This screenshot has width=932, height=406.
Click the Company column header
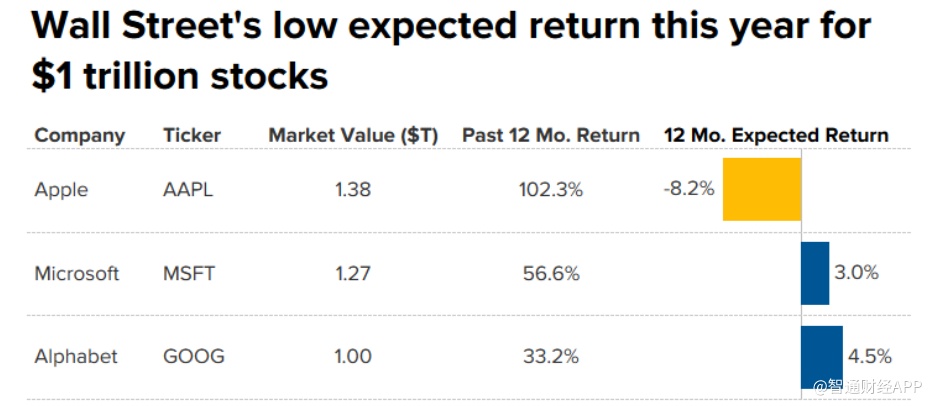[x=80, y=135]
